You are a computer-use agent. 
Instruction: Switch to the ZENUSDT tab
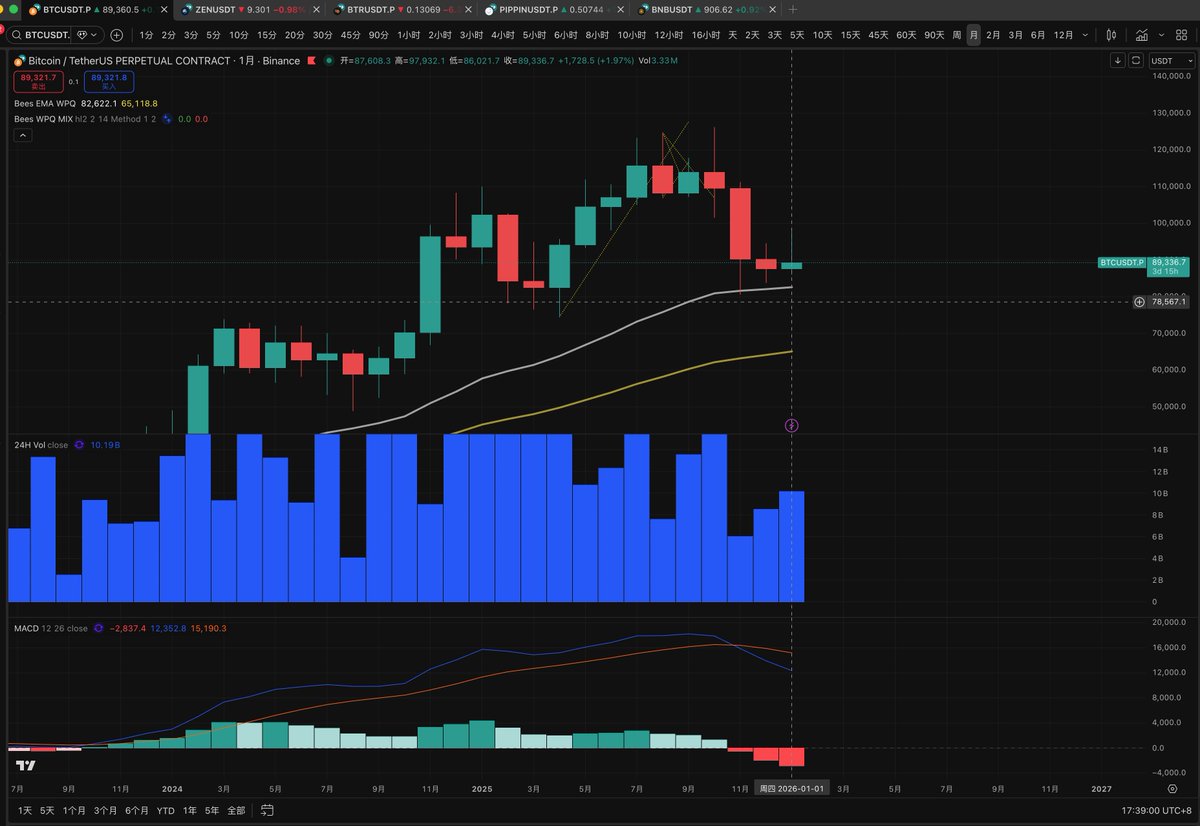(249, 9)
